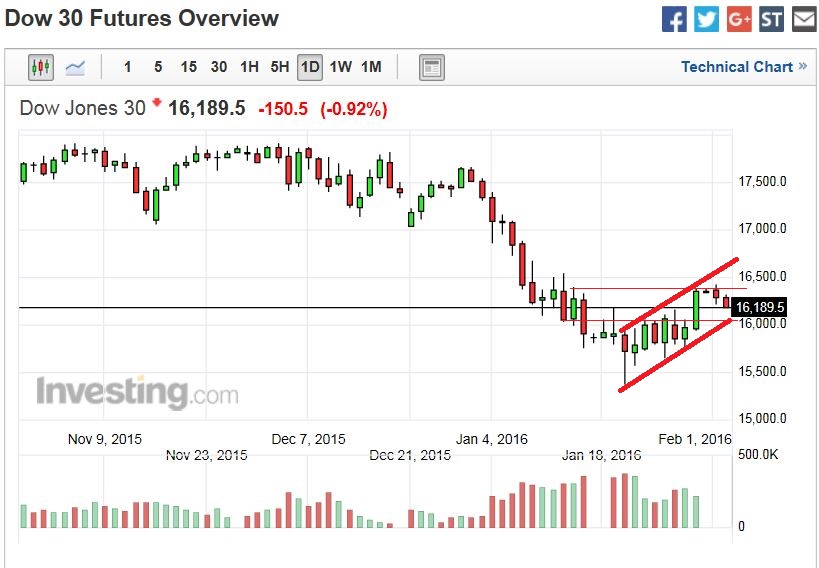Switch to line chart type
819x568 pixels.
75,68
